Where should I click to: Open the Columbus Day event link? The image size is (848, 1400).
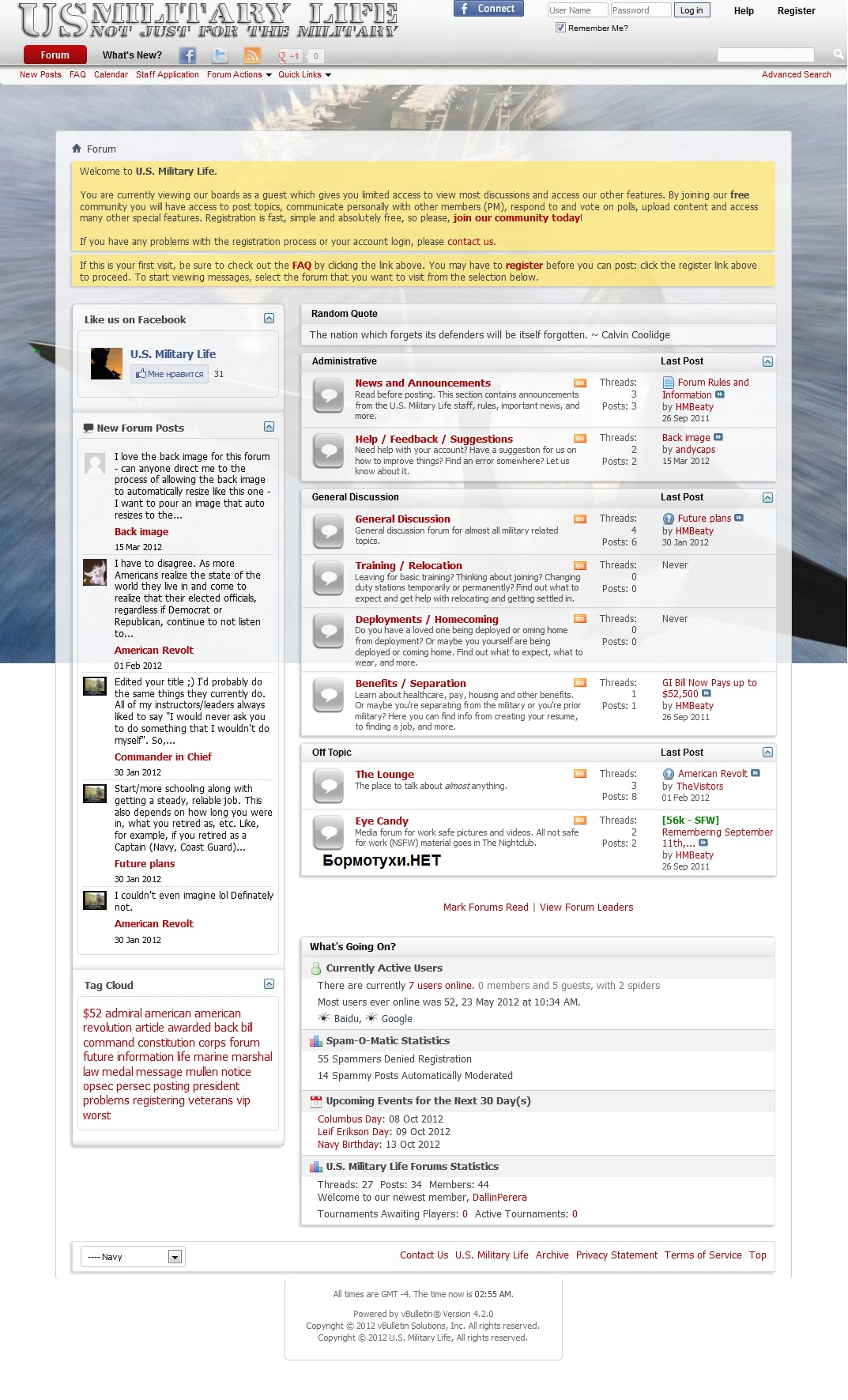(351, 1119)
